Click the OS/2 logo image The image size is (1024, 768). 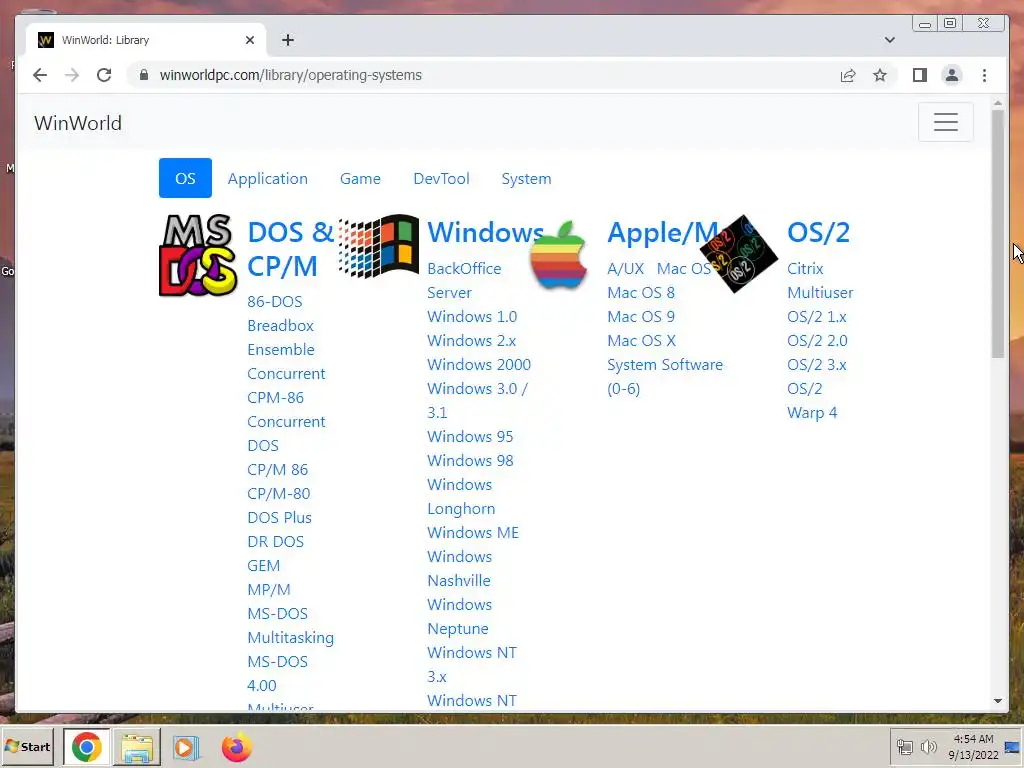point(739,253)
